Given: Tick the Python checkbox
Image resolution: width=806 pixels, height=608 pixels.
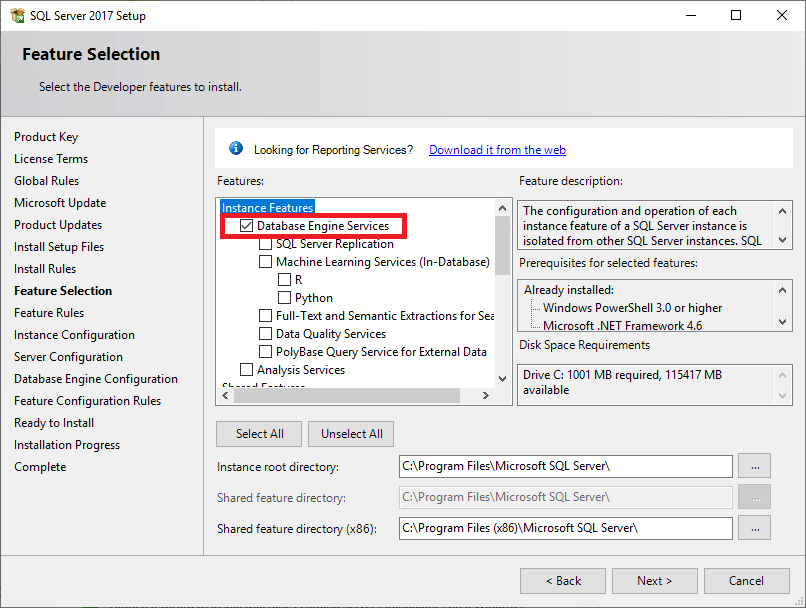Looking at the screenshot, I should coord(284,298).
